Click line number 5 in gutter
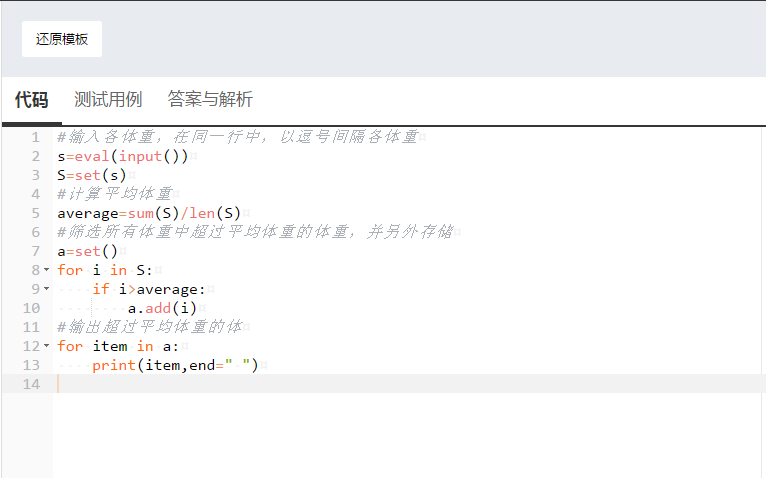Screen dimensions: 766x478 (35, 213)
